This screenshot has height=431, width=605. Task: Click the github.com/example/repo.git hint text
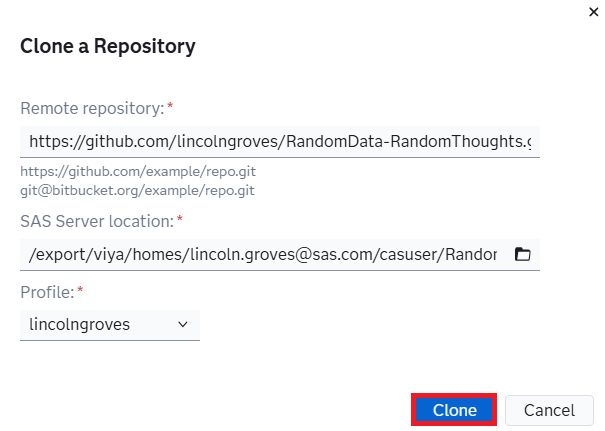pyautogui.click(x=138, y=171)
